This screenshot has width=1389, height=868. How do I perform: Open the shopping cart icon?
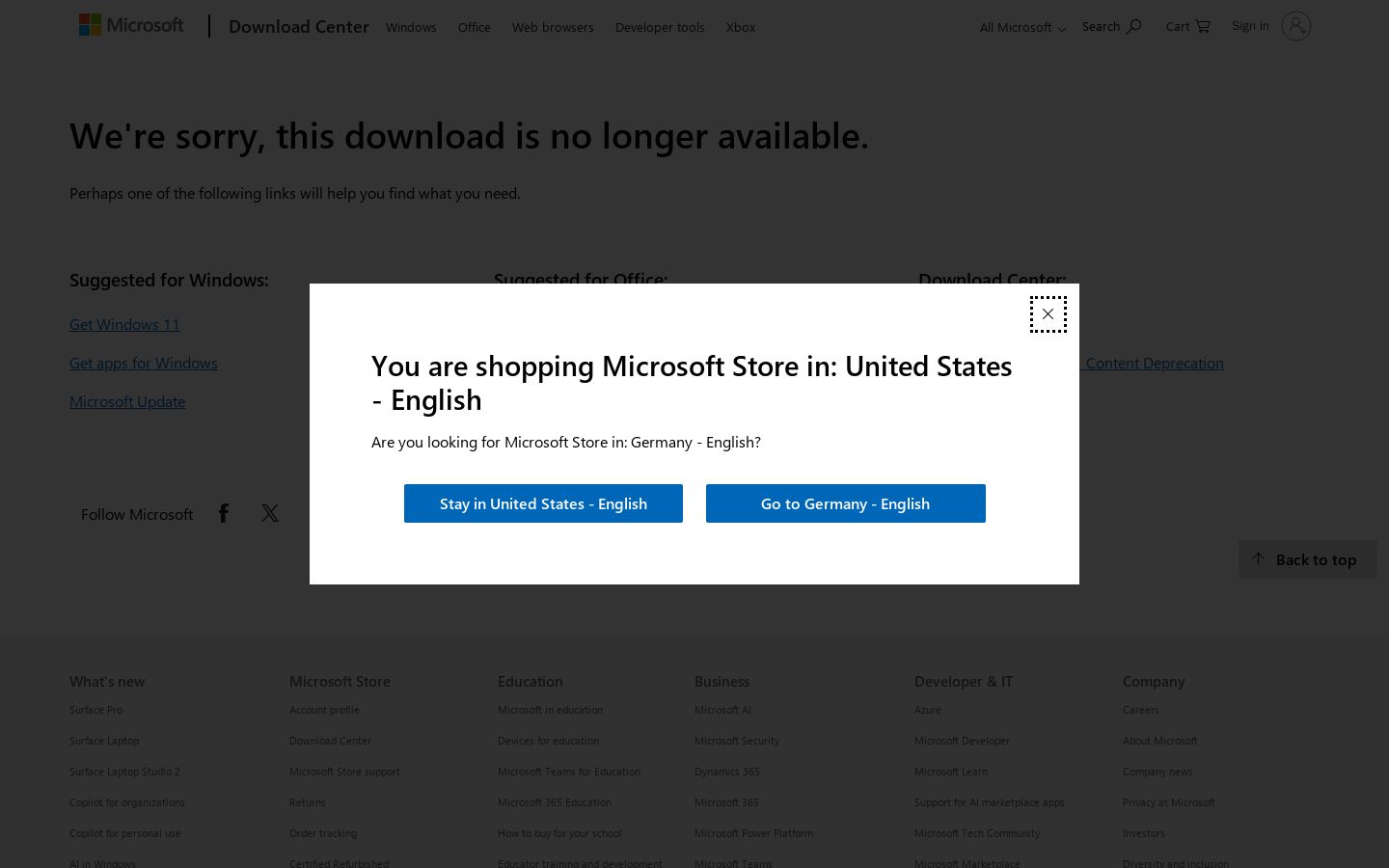(1202, 27)
